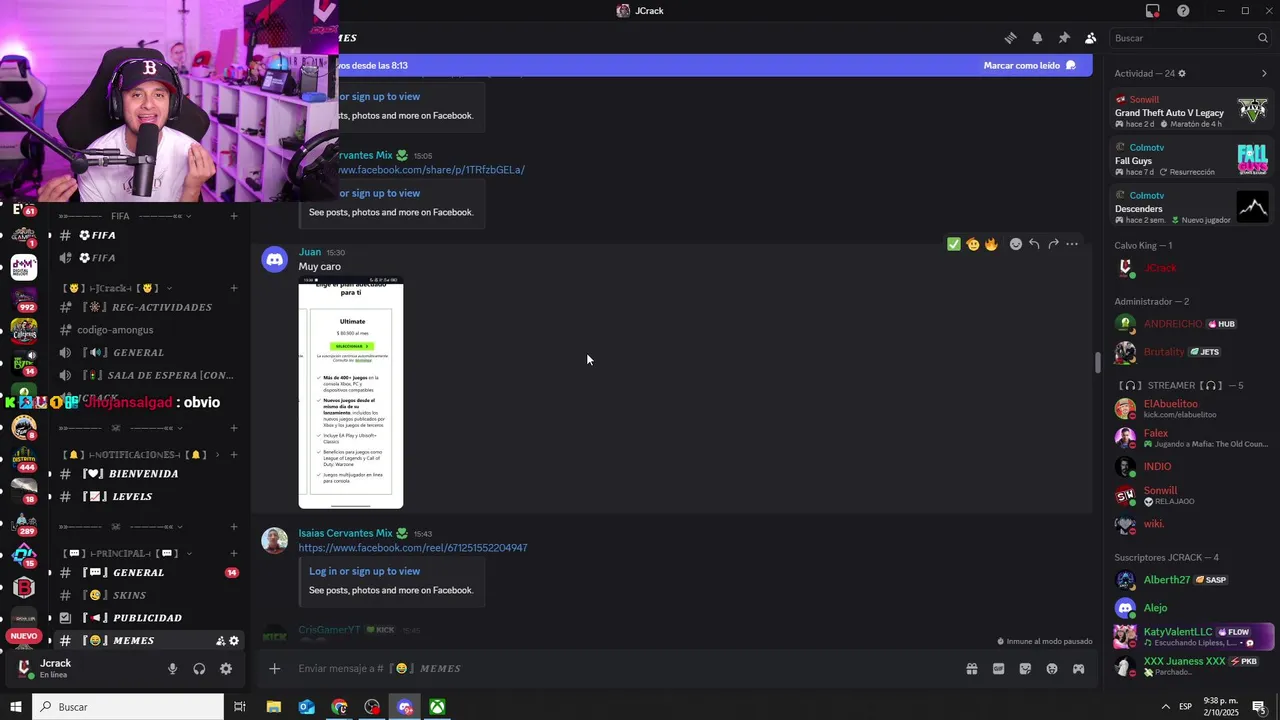Open member KatyValentLLC in member list

coord(1193,636)
